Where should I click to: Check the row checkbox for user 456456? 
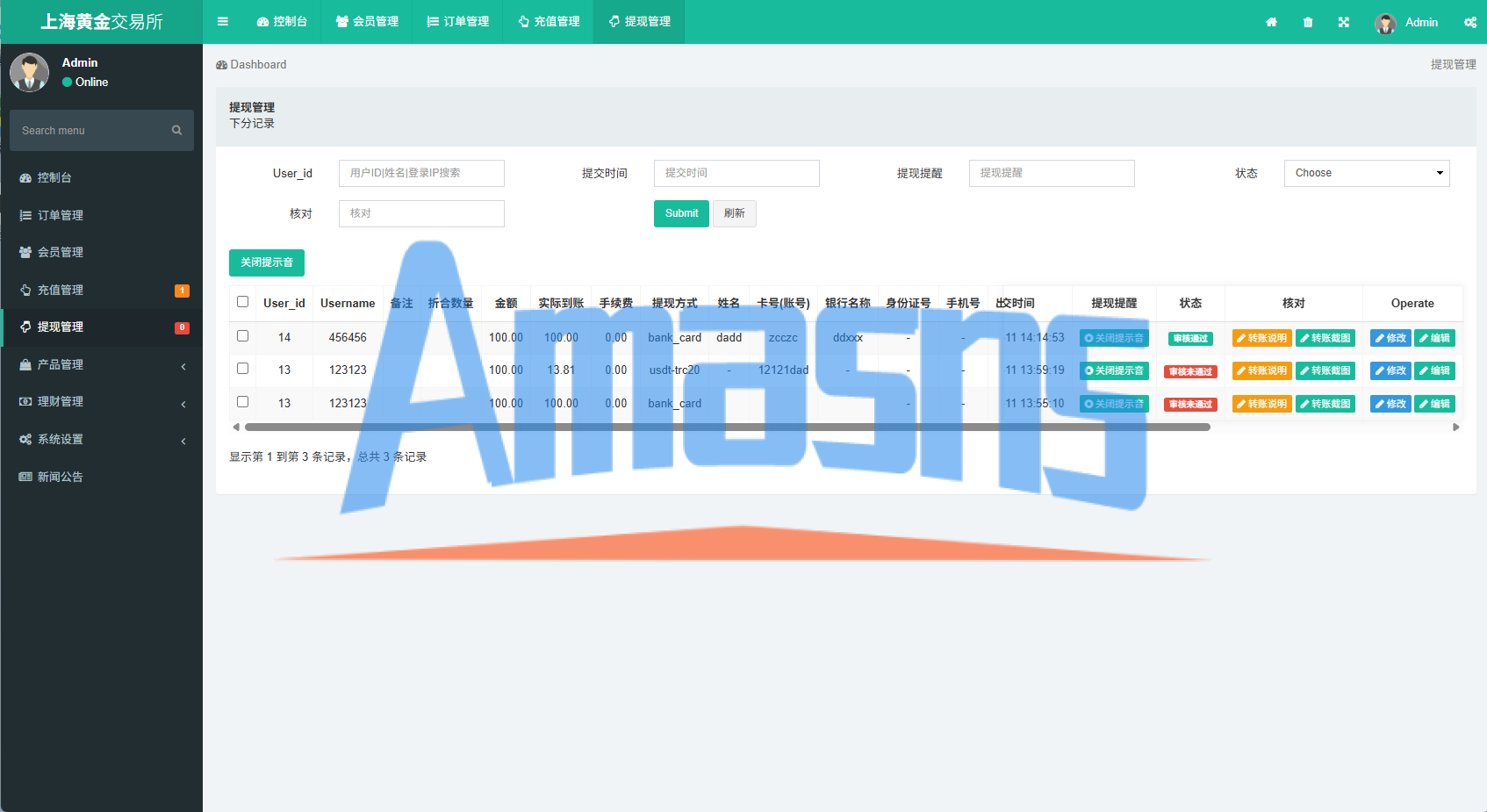[x=243, y=336]
